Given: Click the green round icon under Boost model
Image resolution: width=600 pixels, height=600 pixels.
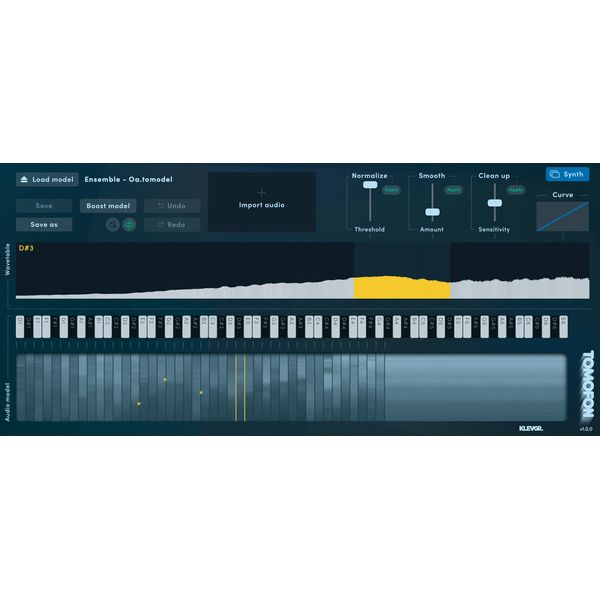Looking at the screenshot, I should [129, 225].
